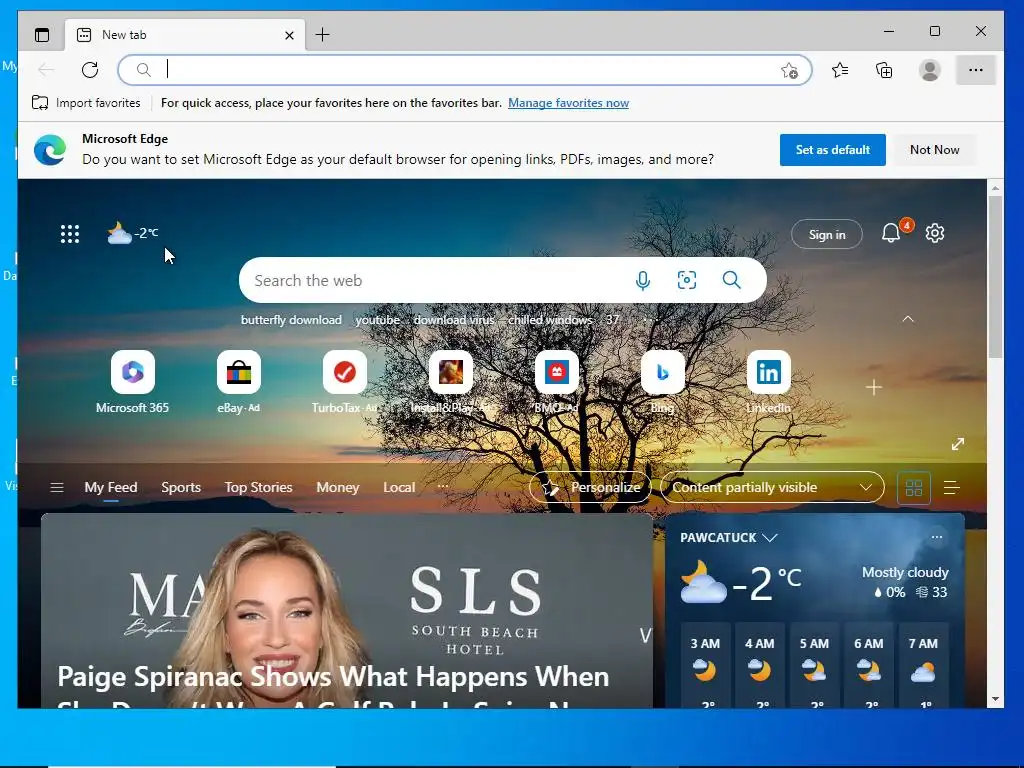Image resolution: width=1024 pixels, height=768 pixels.
Task: Add a new quick link site
Action: 874,387
